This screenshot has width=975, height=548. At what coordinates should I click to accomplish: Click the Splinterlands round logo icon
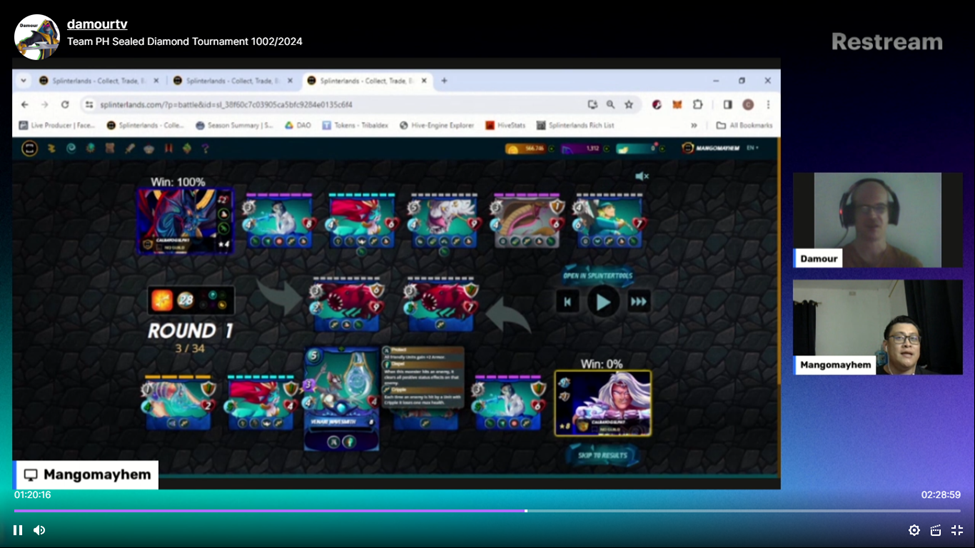(29, 148)
